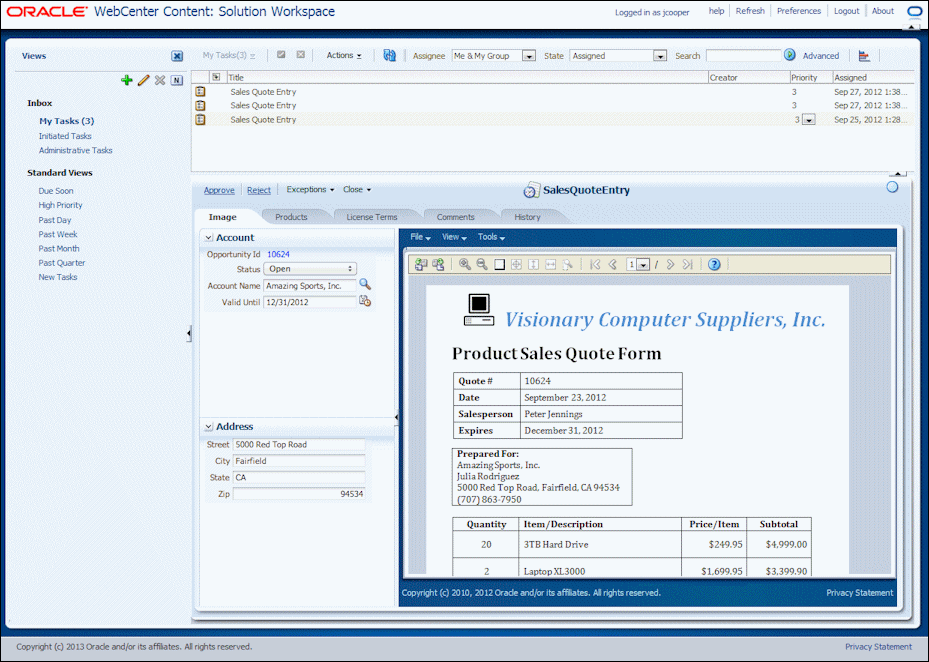Delete the view with the gray X icon
The width and height of the screenshot is (929, 662).
pos(160,80)
